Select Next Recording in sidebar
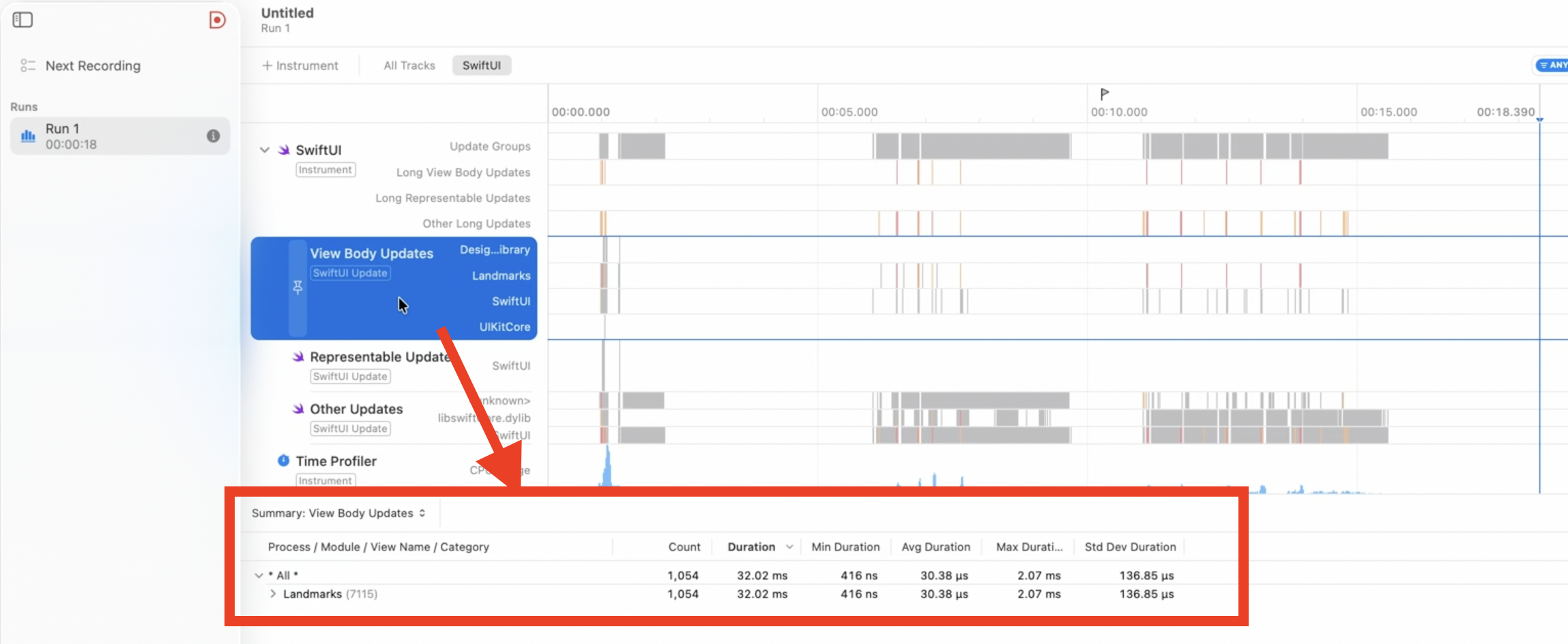1568x644 pixels. pos(93,65)
